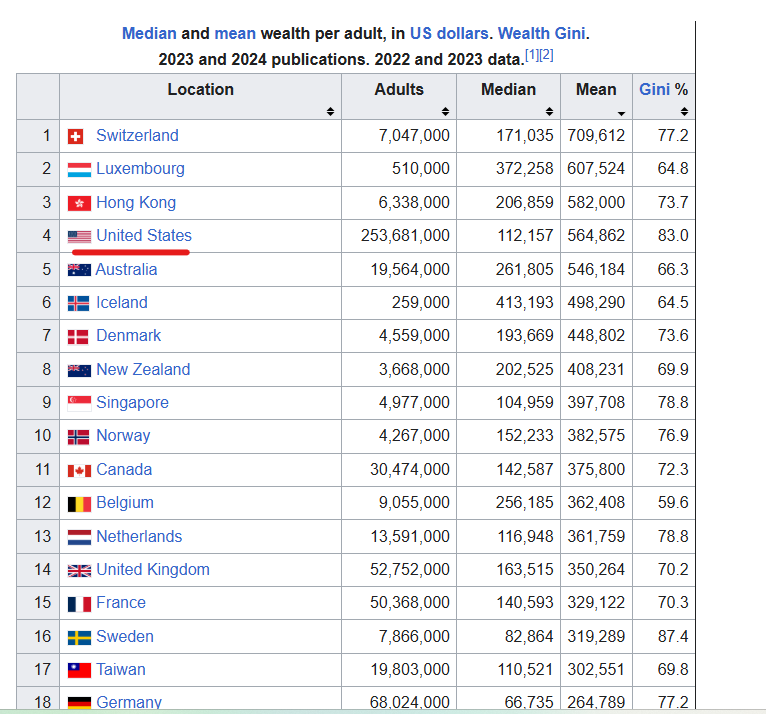This screenshot has width=766, height=714.
Task: Open the Median link in caption
Action: (149, 33)
